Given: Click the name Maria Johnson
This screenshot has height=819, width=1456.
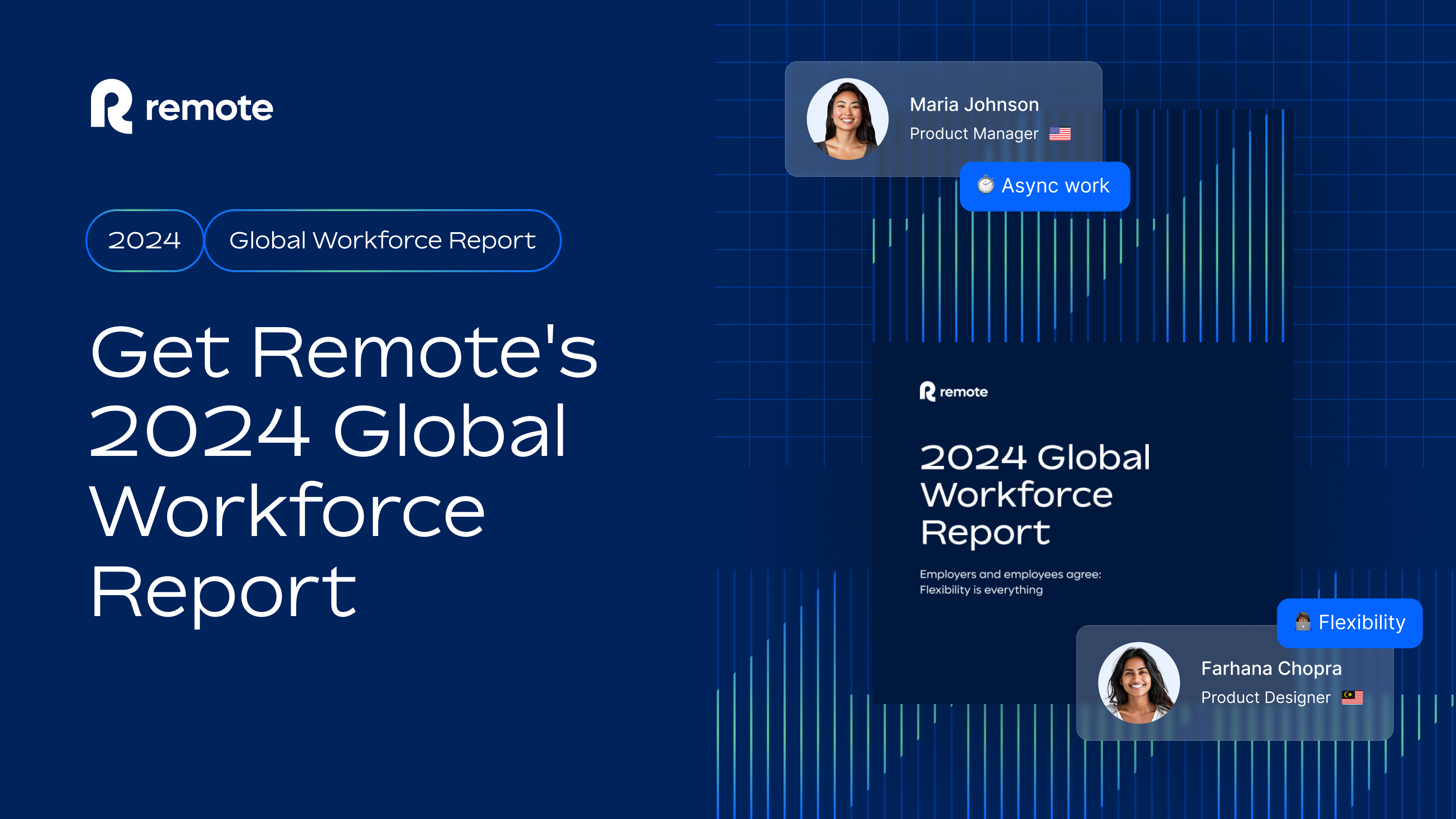Looking at the screenshot, I should [x=975, y=105].
